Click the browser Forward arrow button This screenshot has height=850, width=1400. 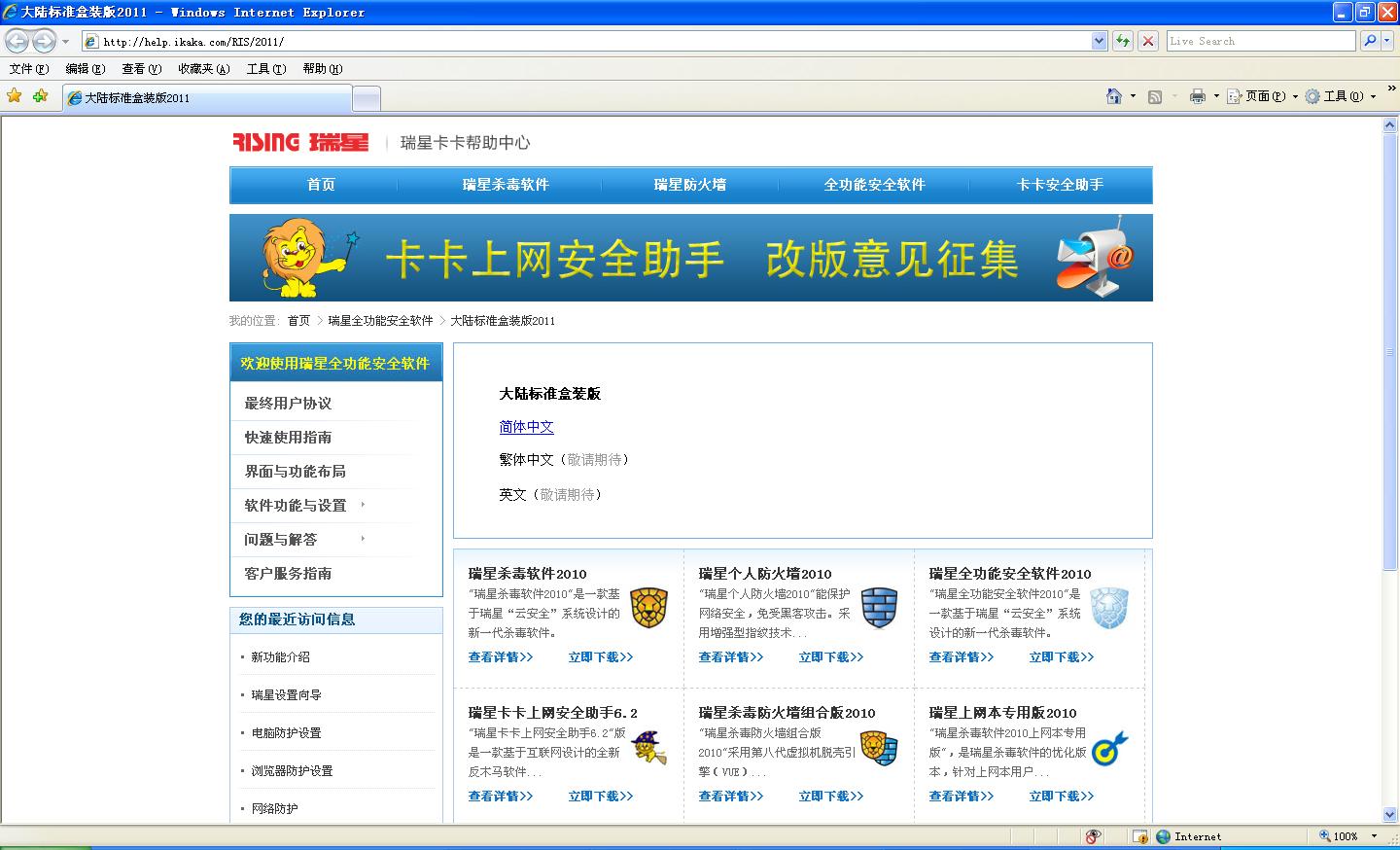point(45,41)
